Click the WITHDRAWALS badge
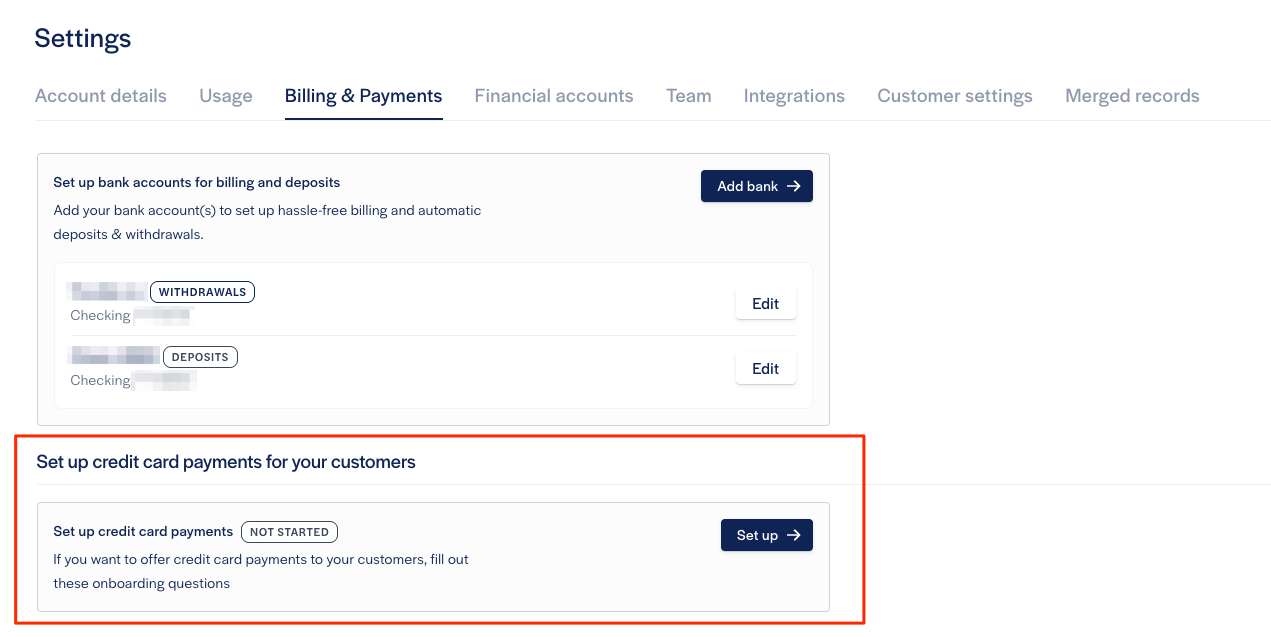Image resolution: width=1271 pixels, height=637 pixels. tap(202, 292)
